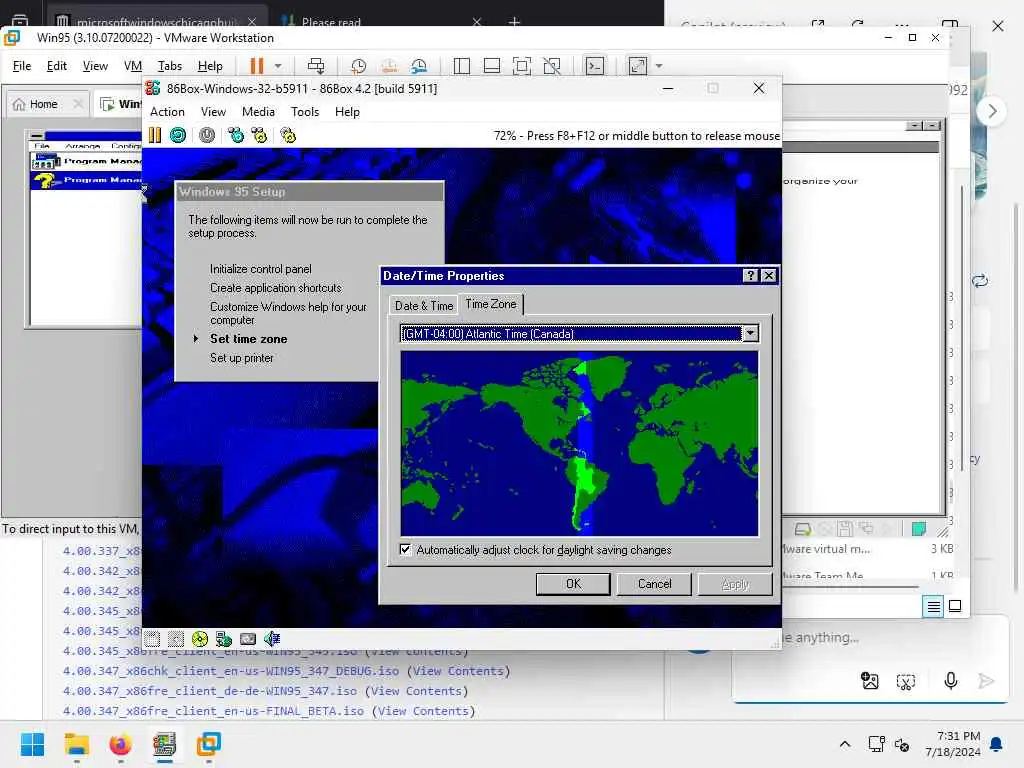
Task: Open VMware VM menu
Action: point(133,65)
